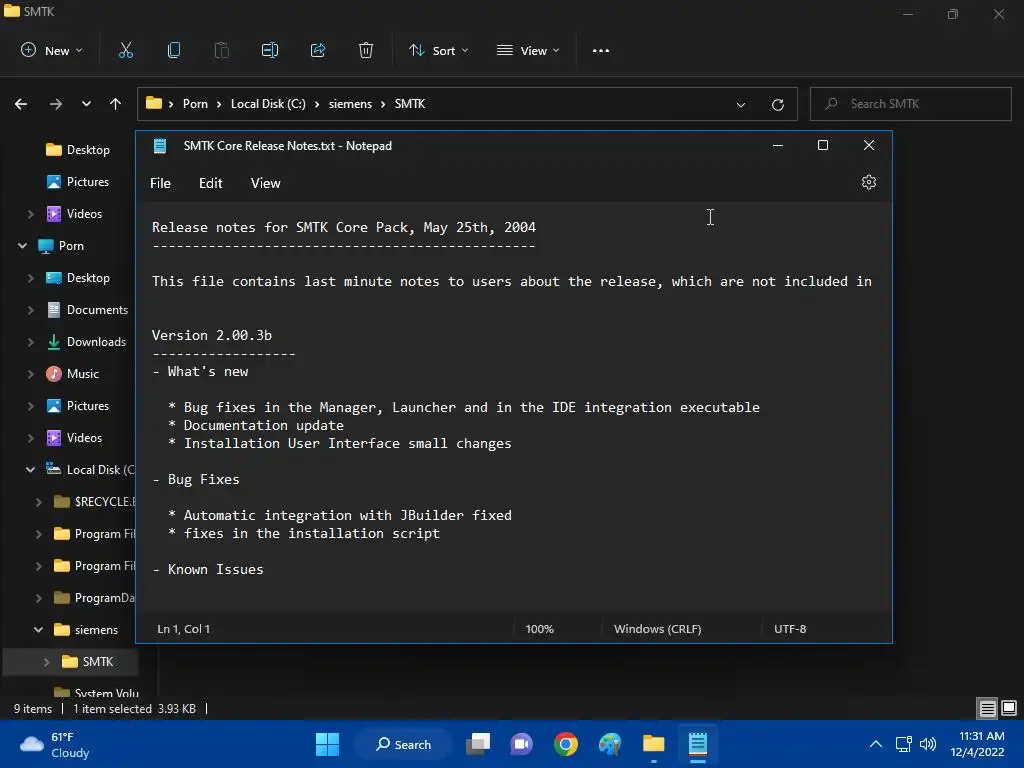Viewport: 1024px width, 768px height.
Task: Click the taskbar Search button
Action: click(404, 744)
